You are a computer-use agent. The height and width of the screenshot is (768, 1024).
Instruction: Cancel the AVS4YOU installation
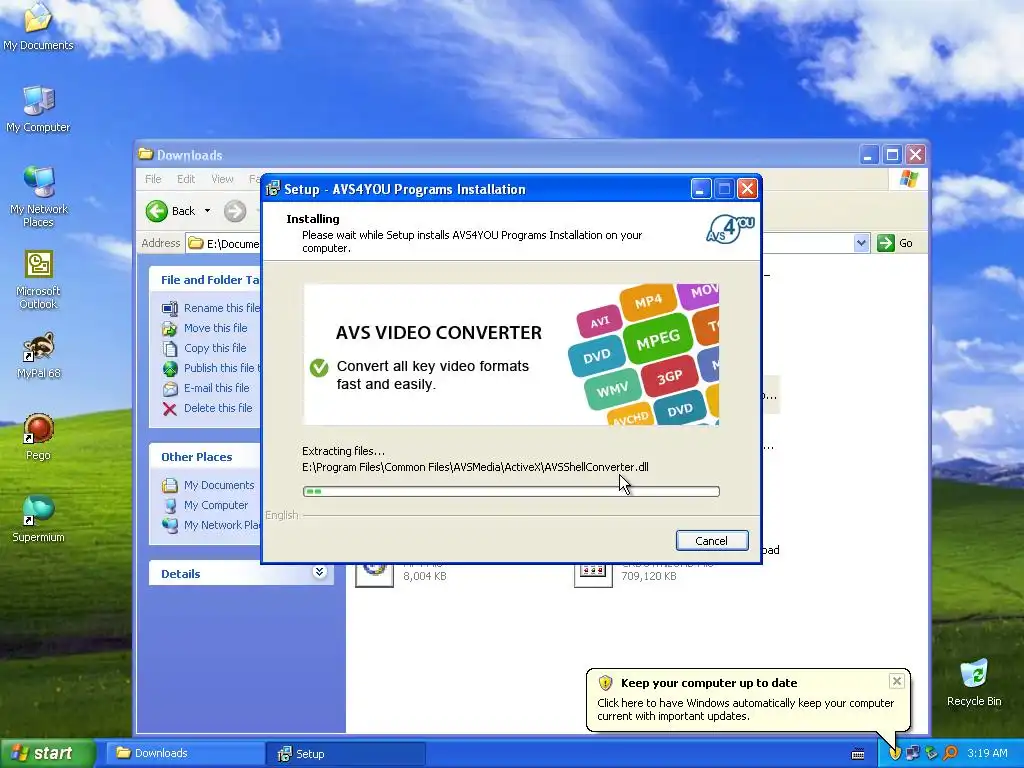(x=712, y=541)
